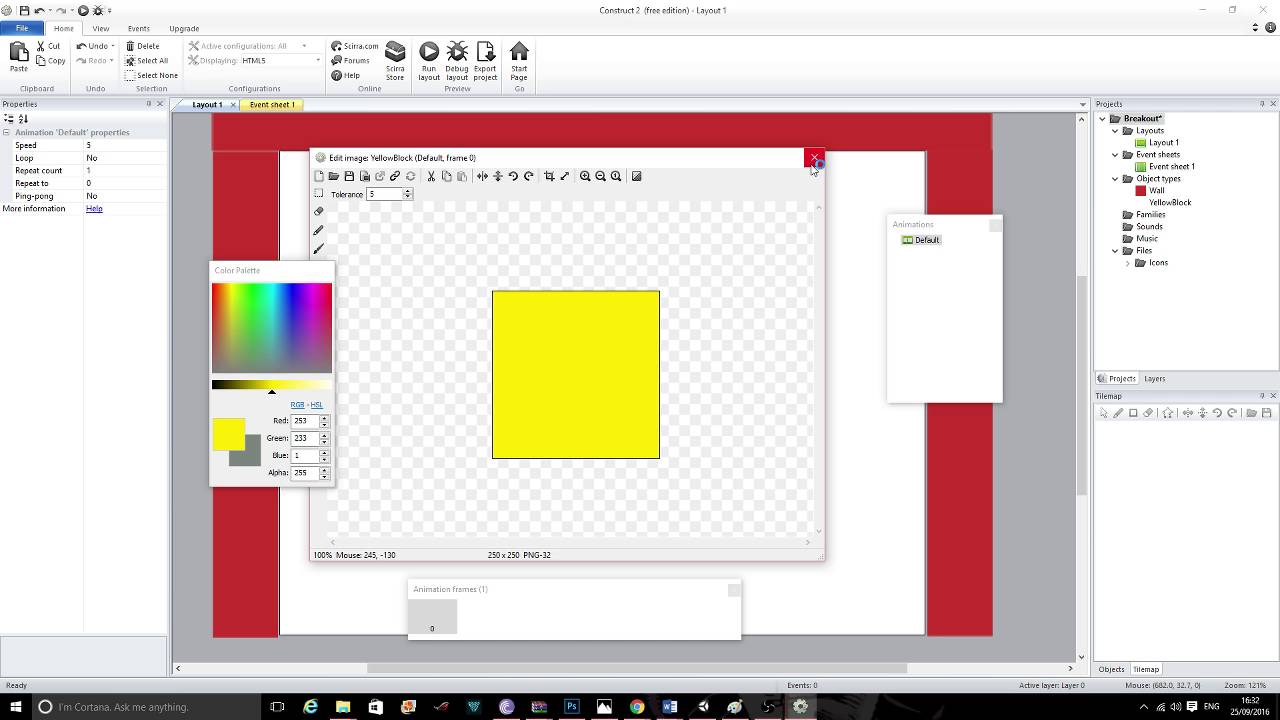Select the Eraser tool in image editor
The image size is (1280, 720).
tap(319, 211)
